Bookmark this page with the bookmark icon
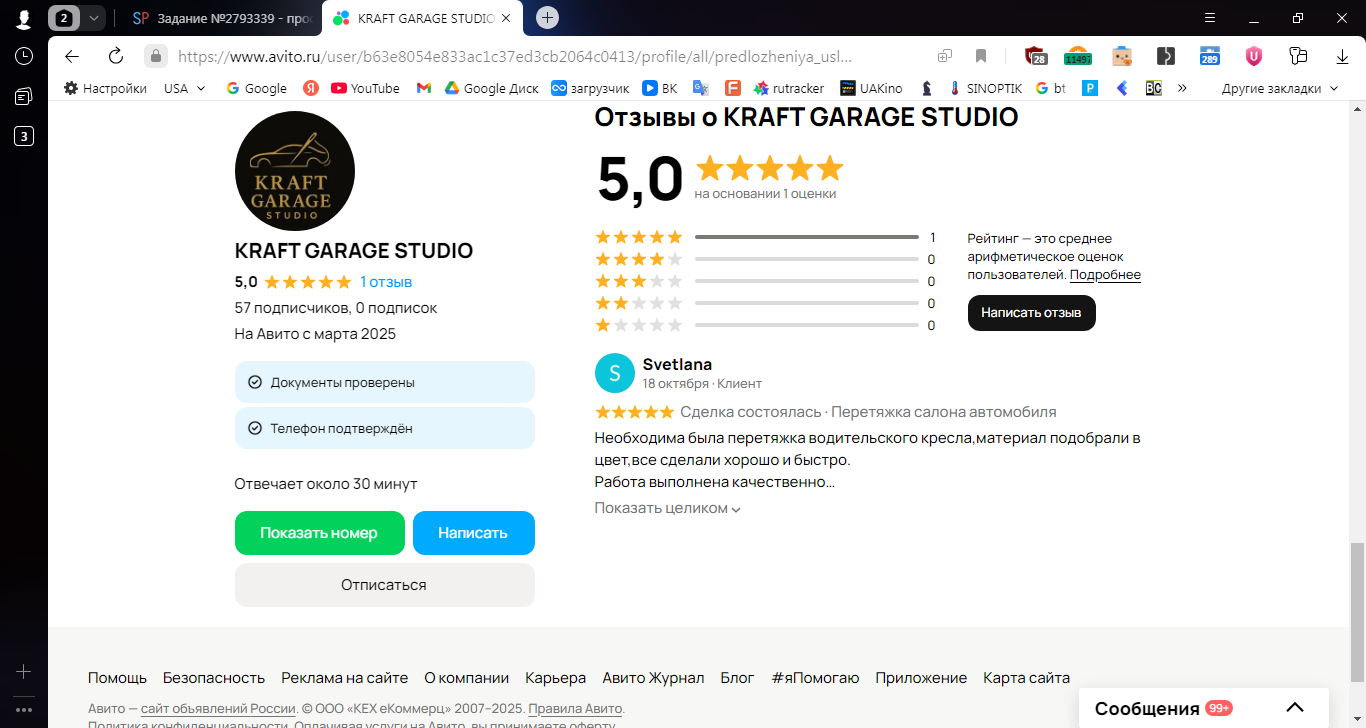The width and height of the screenshot is (1366, 728). 981,56
